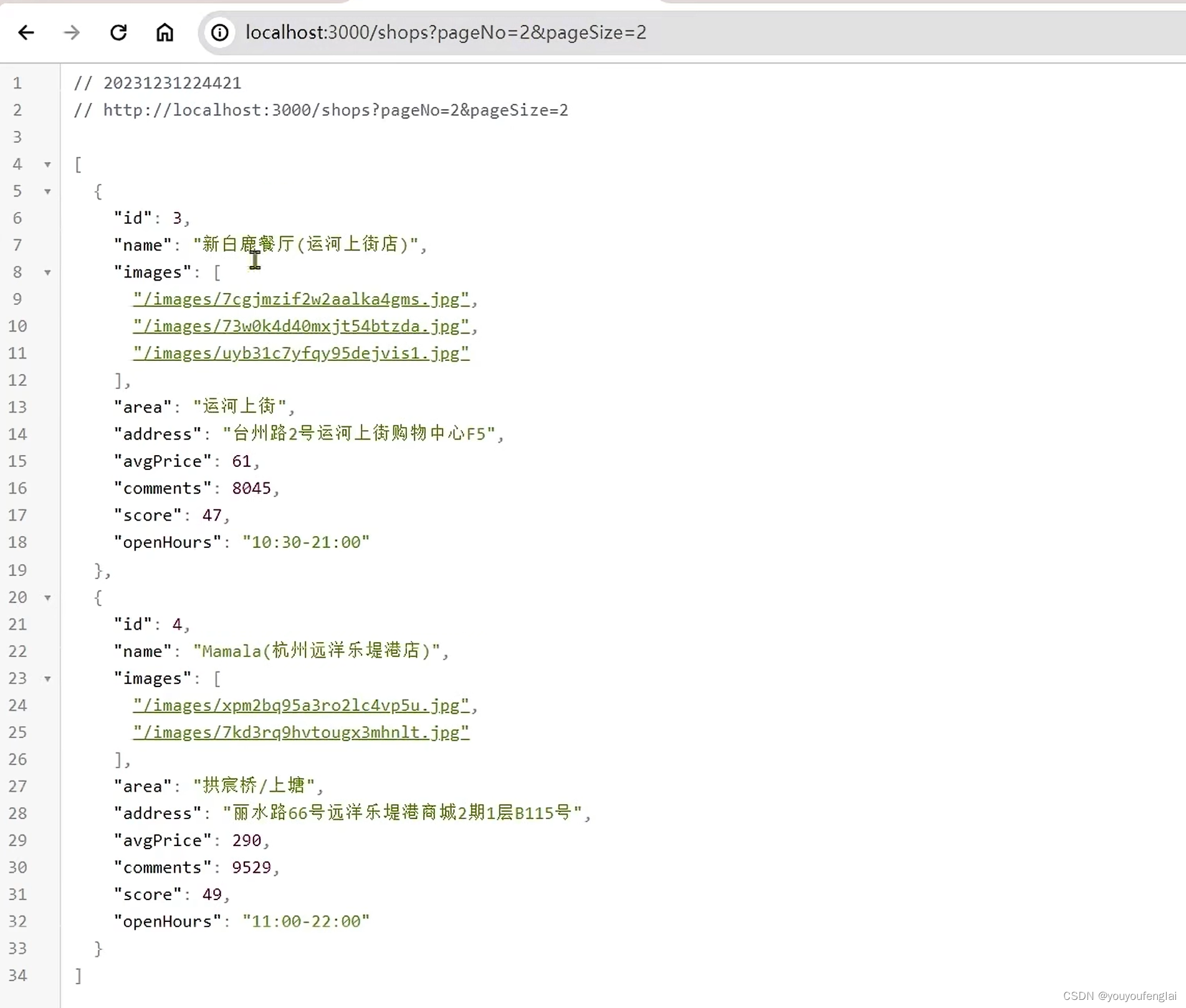Click the comments value 9529

point(251,868)
